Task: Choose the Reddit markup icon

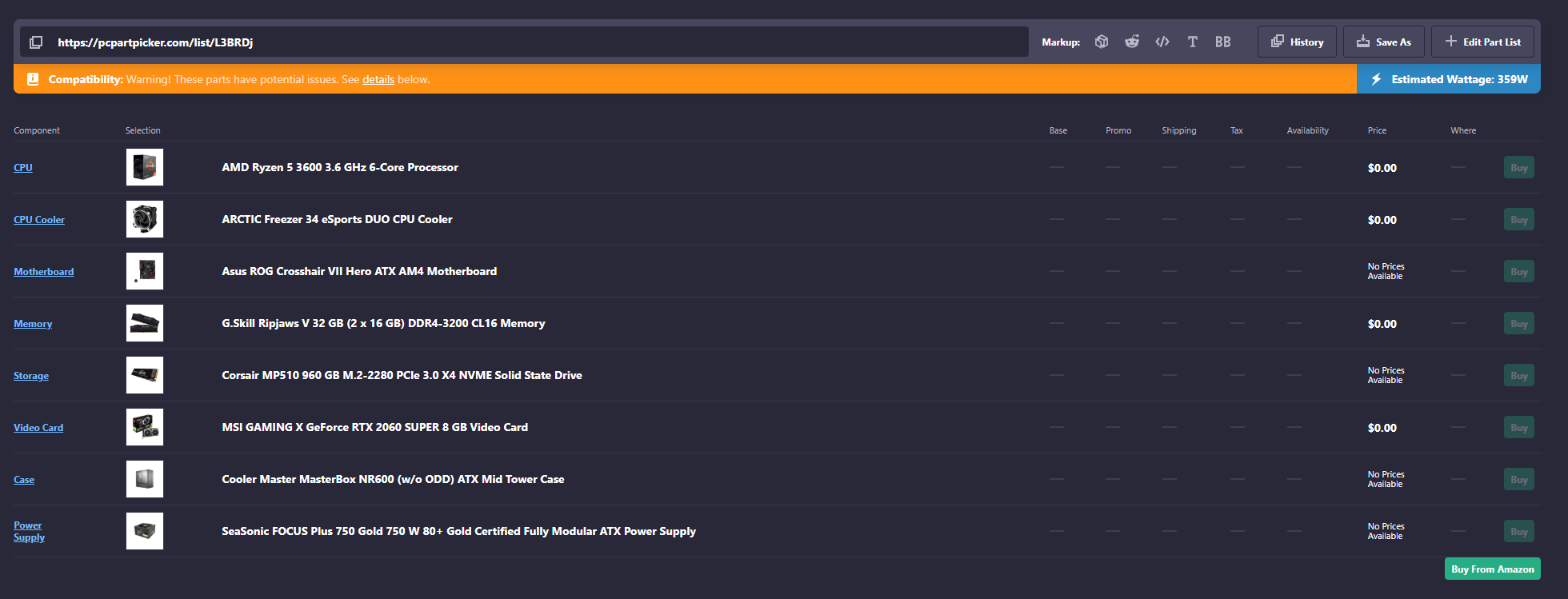Action: coord(1132,42)
